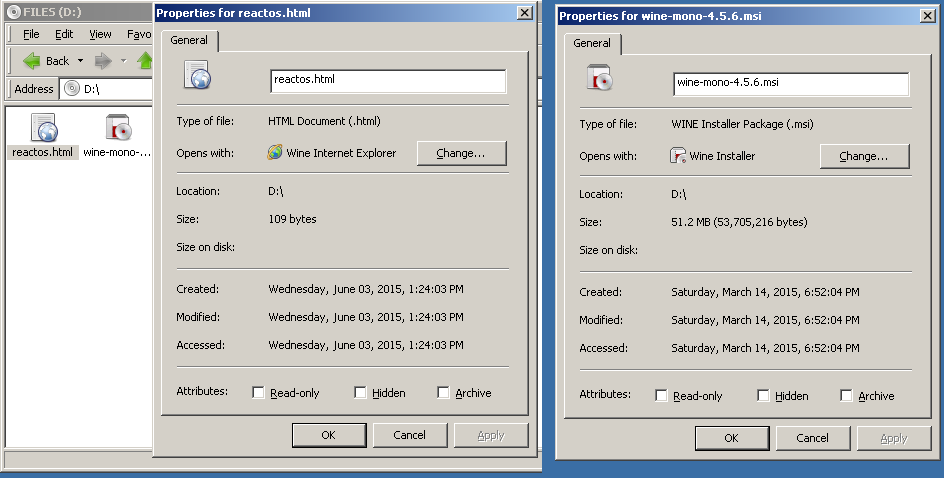Screen dimensions: 944x478
Task: Confirm wine-mono properties with OK
Action: click(732, 438)
